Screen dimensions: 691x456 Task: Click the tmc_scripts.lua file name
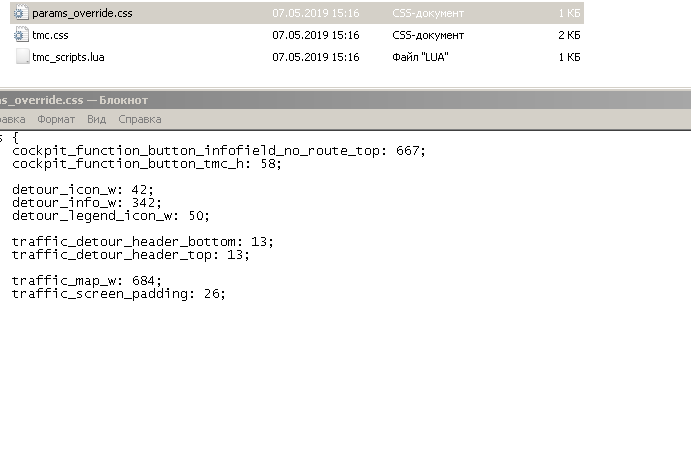[x=68, y=57]
